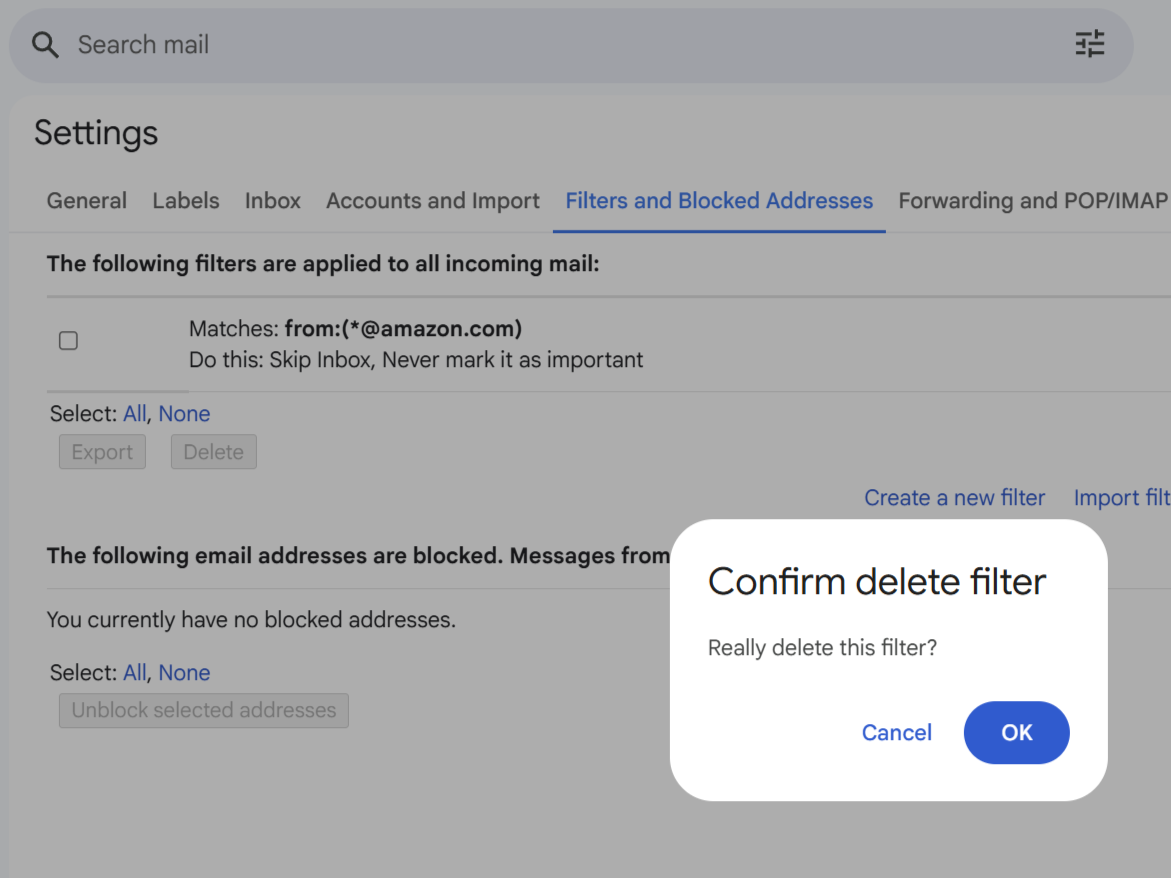Click inside the Search mail field
1171x878 pixels.
500,45
